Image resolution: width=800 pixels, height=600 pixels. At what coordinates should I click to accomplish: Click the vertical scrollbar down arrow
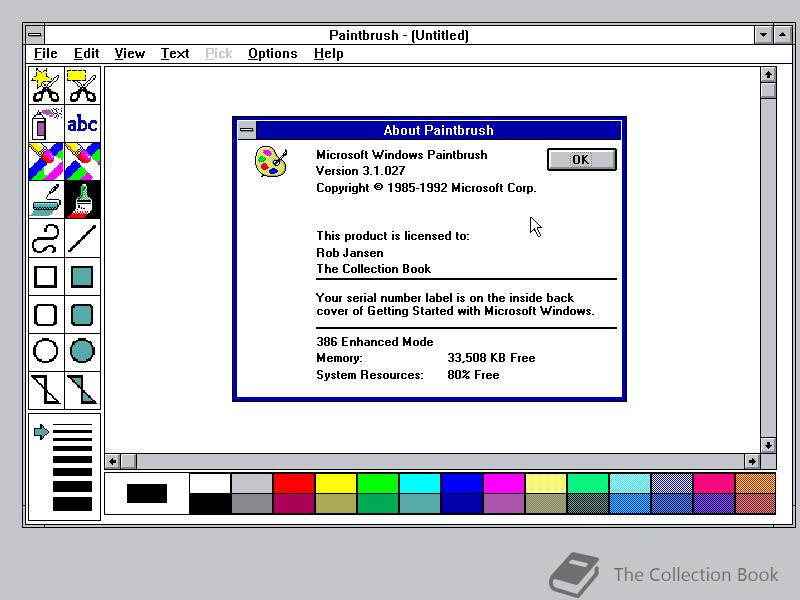click(x=768, y=445)
